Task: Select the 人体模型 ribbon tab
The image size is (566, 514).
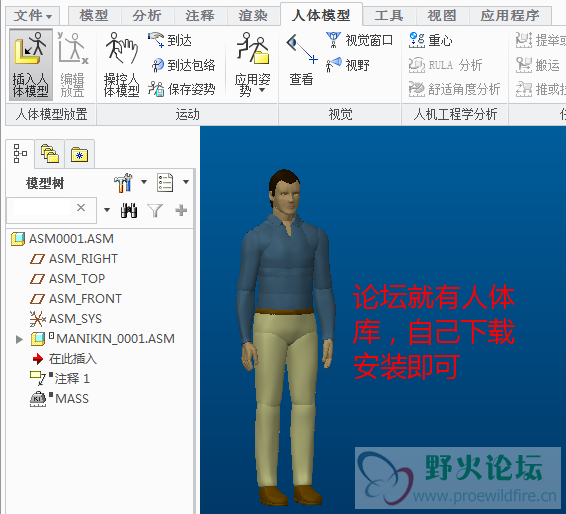Action: [321, 15]
